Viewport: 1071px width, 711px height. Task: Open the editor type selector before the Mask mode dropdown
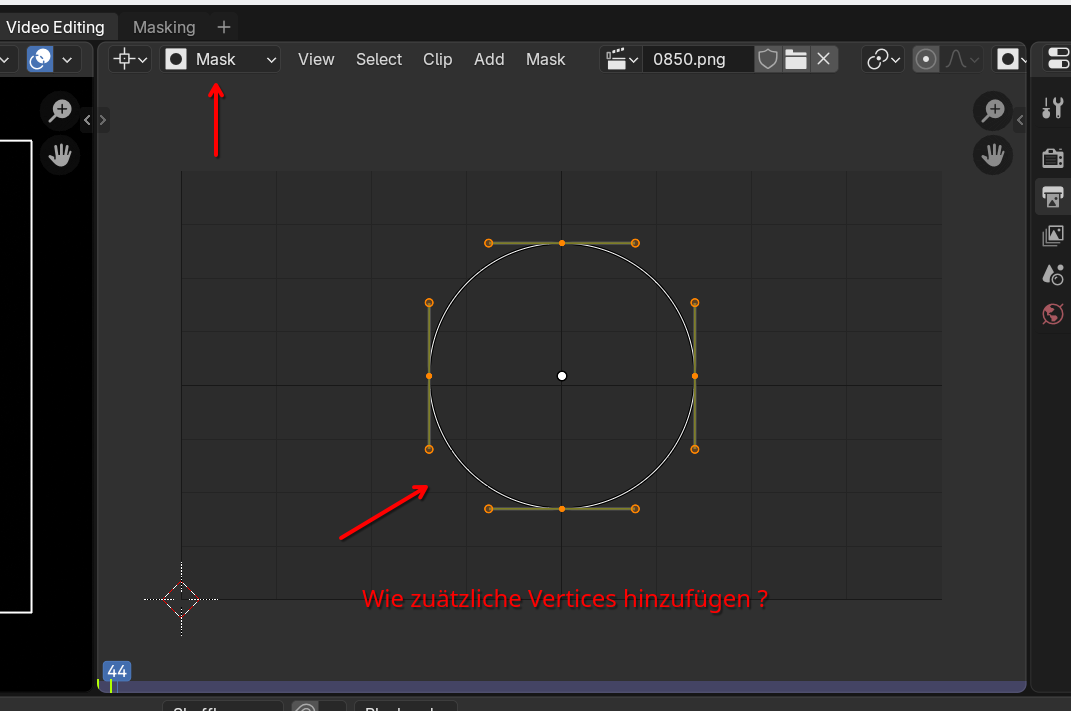click(130, 59)
